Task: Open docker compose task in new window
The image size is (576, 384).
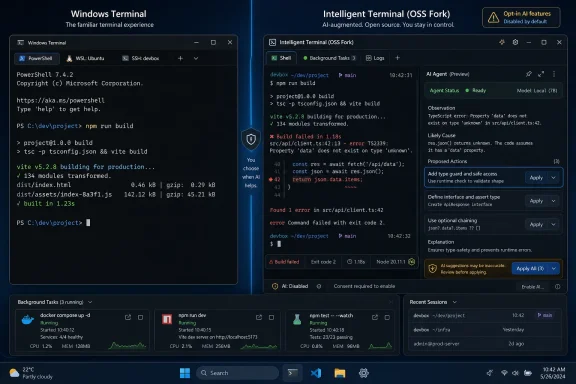Action: 128,317
